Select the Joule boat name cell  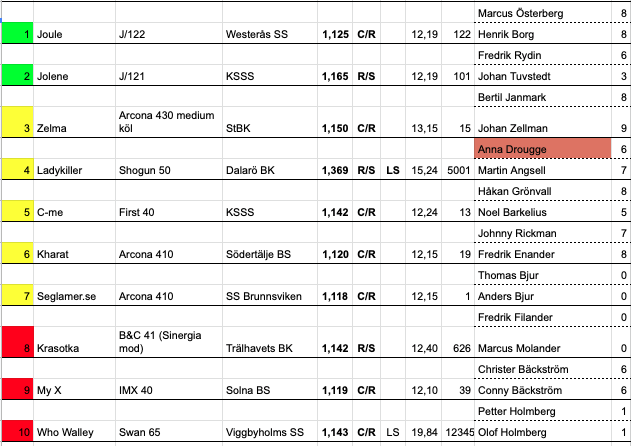click(72, 34)
